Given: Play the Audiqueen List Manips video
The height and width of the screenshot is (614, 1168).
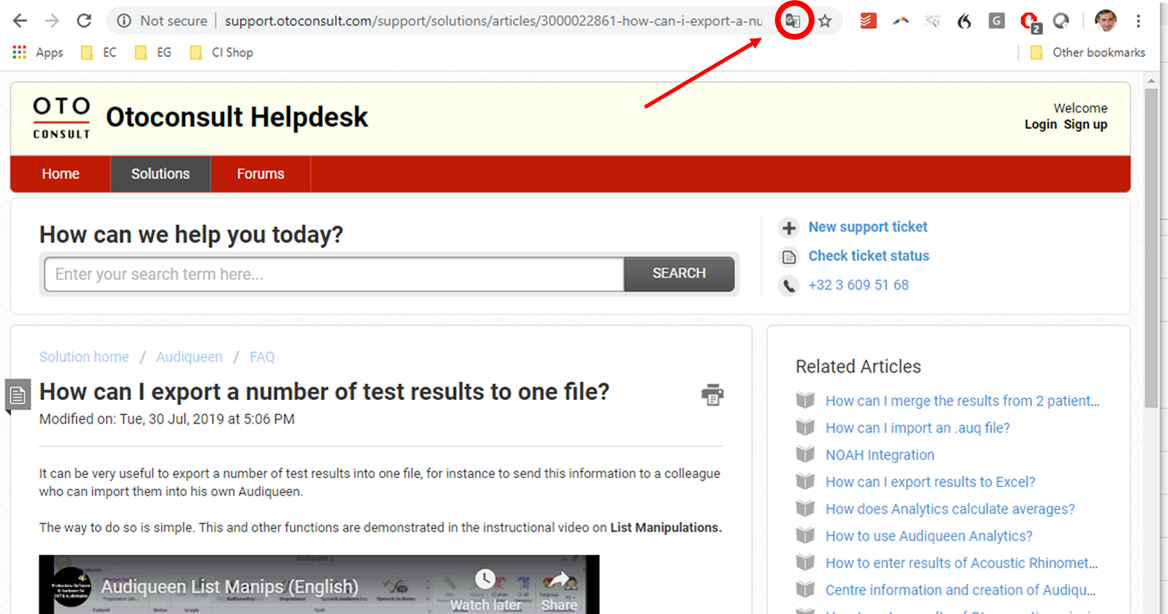Looking at the screenshot, I should click(319, 585).
